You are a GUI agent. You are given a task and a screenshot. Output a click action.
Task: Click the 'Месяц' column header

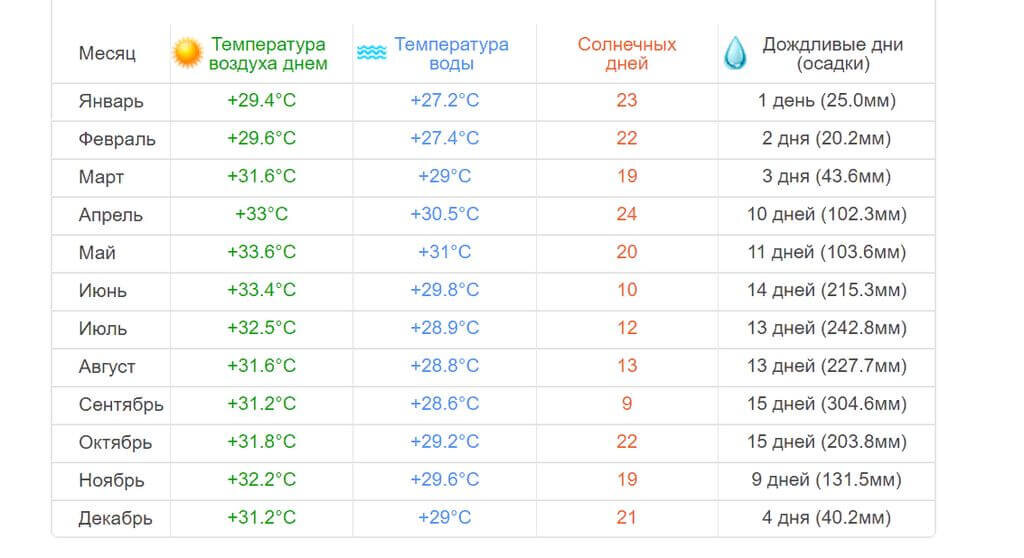(107, 53)
